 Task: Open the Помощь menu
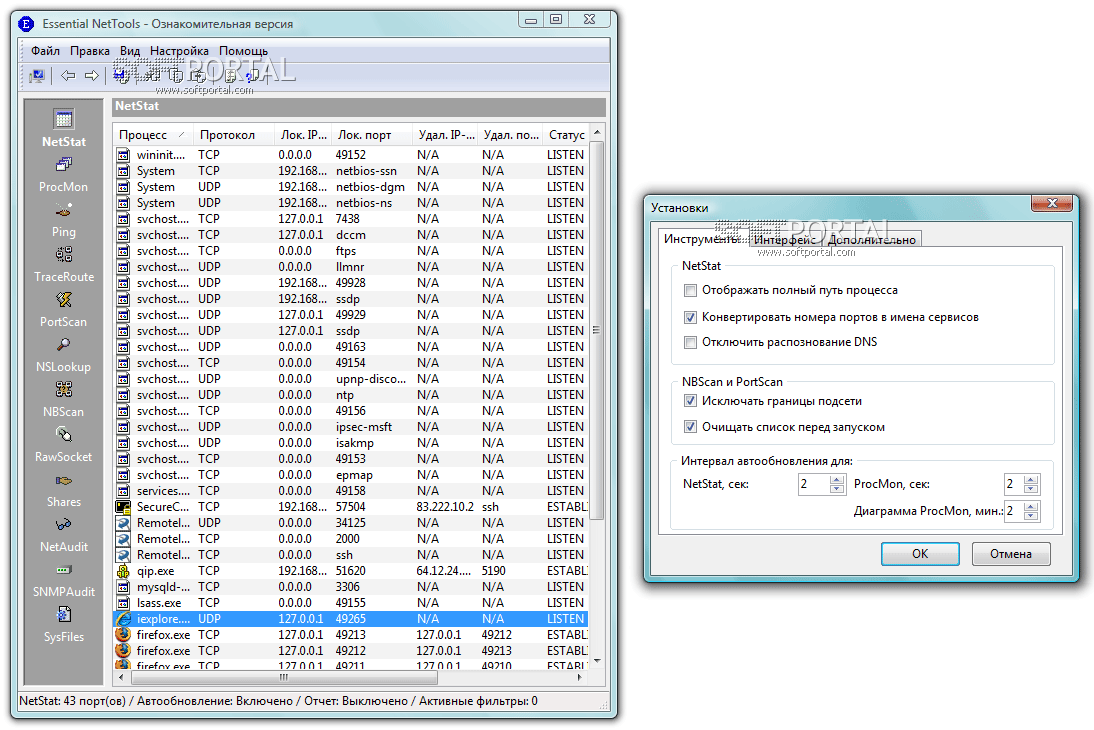click(243, 51)
